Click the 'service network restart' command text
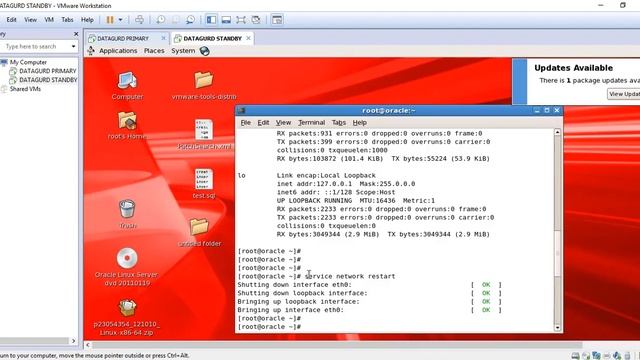640x360 pixels. (350, 276)
